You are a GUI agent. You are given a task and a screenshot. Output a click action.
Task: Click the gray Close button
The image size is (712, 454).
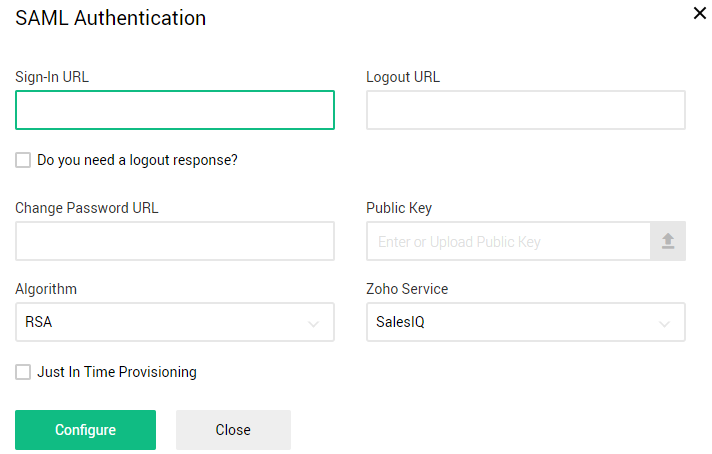tap(233, 430)
